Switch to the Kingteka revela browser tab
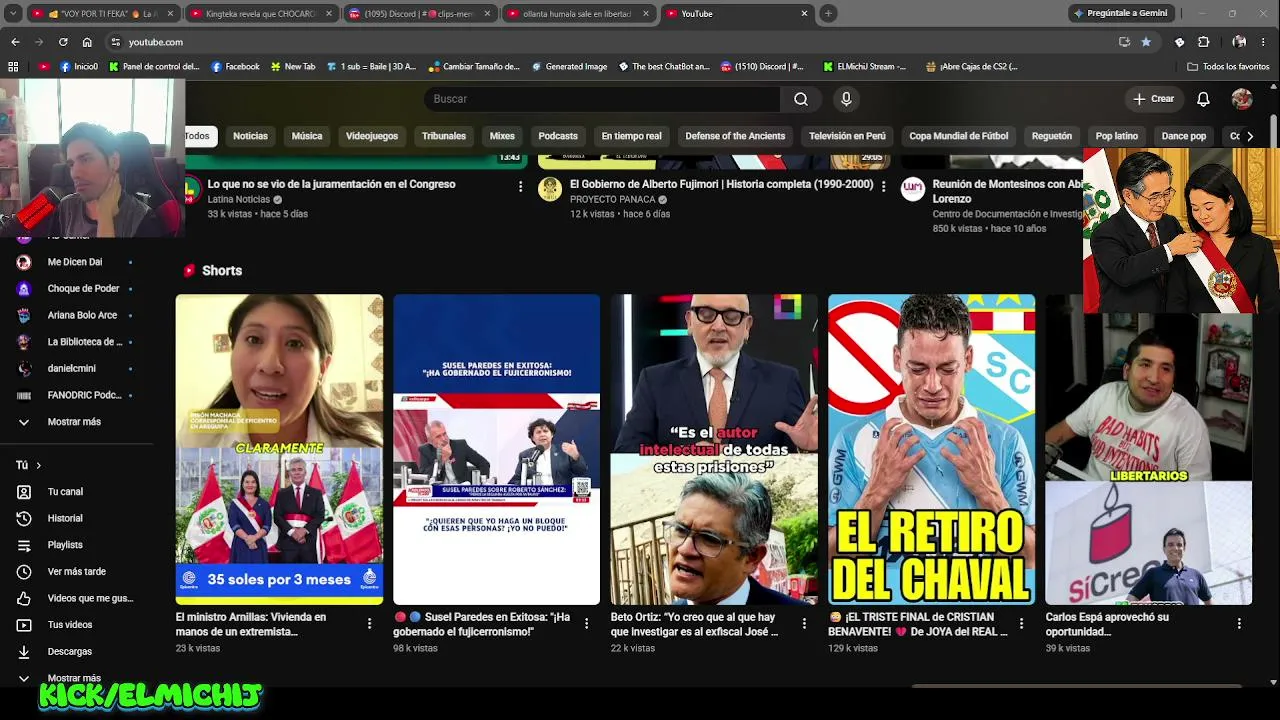This screenshot has width=1280, height=720. click(260, 14)
